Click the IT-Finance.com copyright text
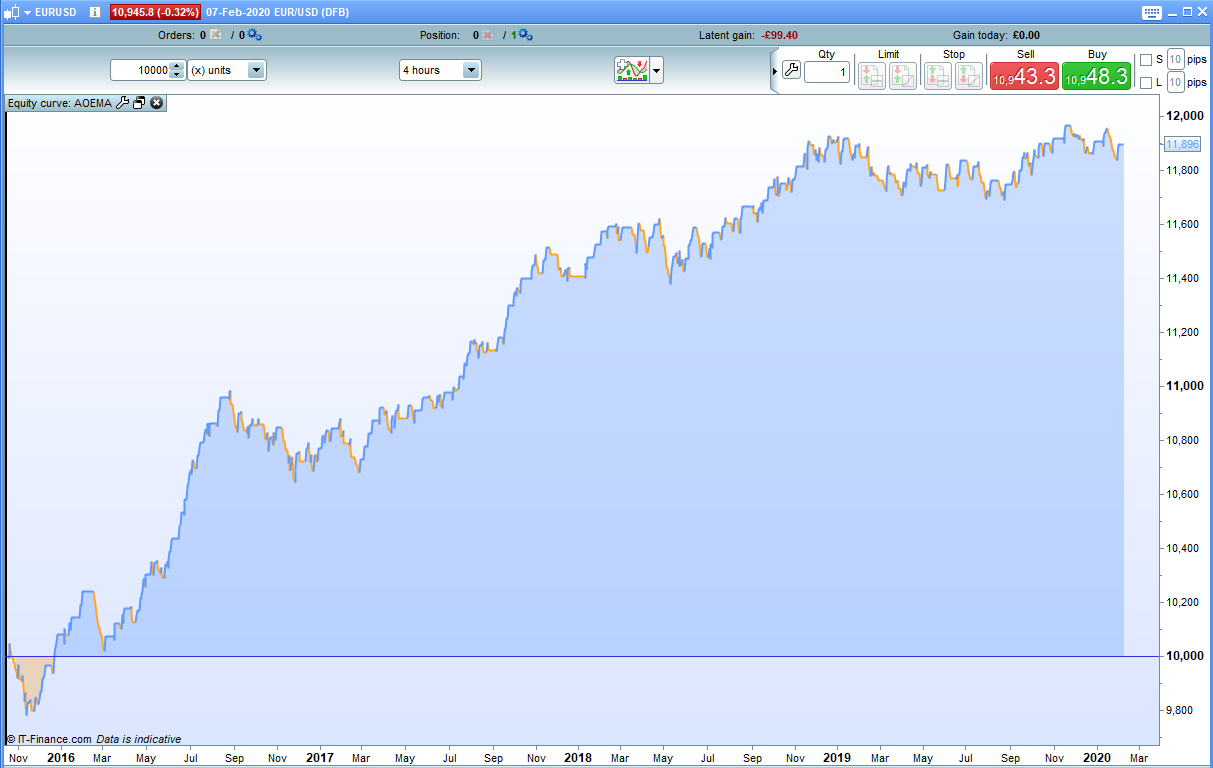This screenshot has height=768, width=1213. click(48, 739)
